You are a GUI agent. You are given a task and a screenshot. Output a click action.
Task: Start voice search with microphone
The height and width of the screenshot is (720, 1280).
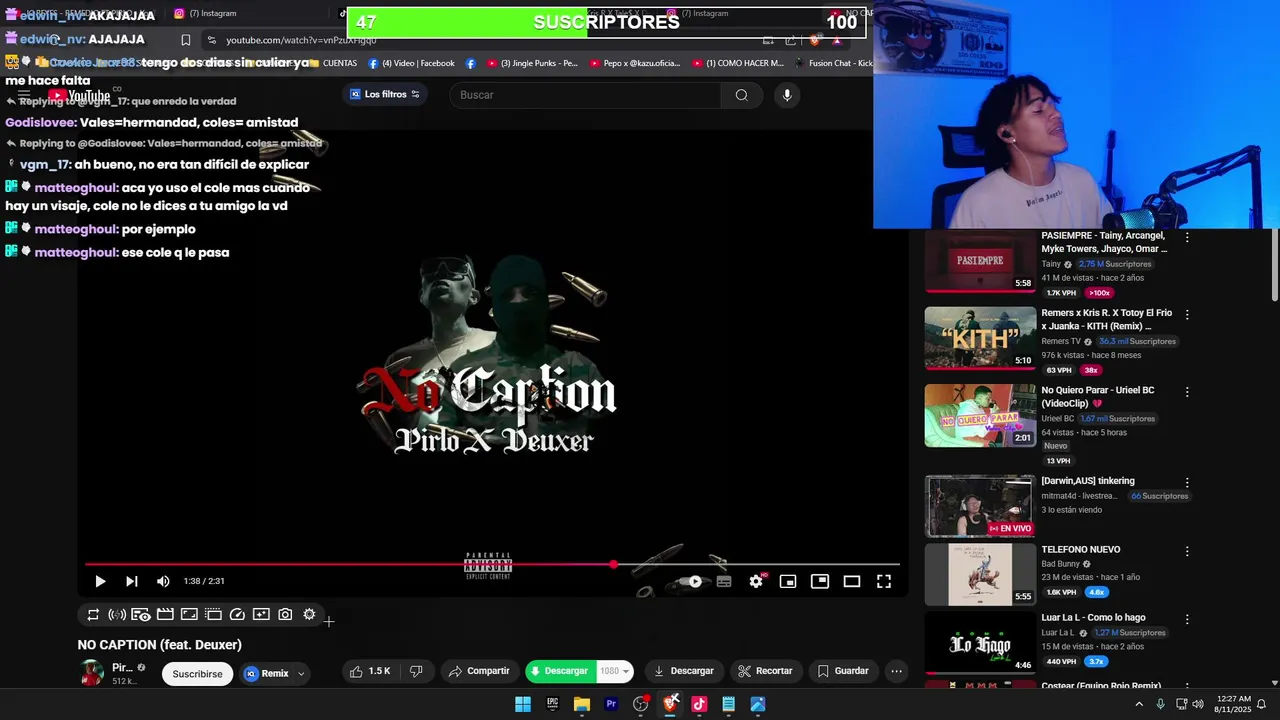click(787, 95)
